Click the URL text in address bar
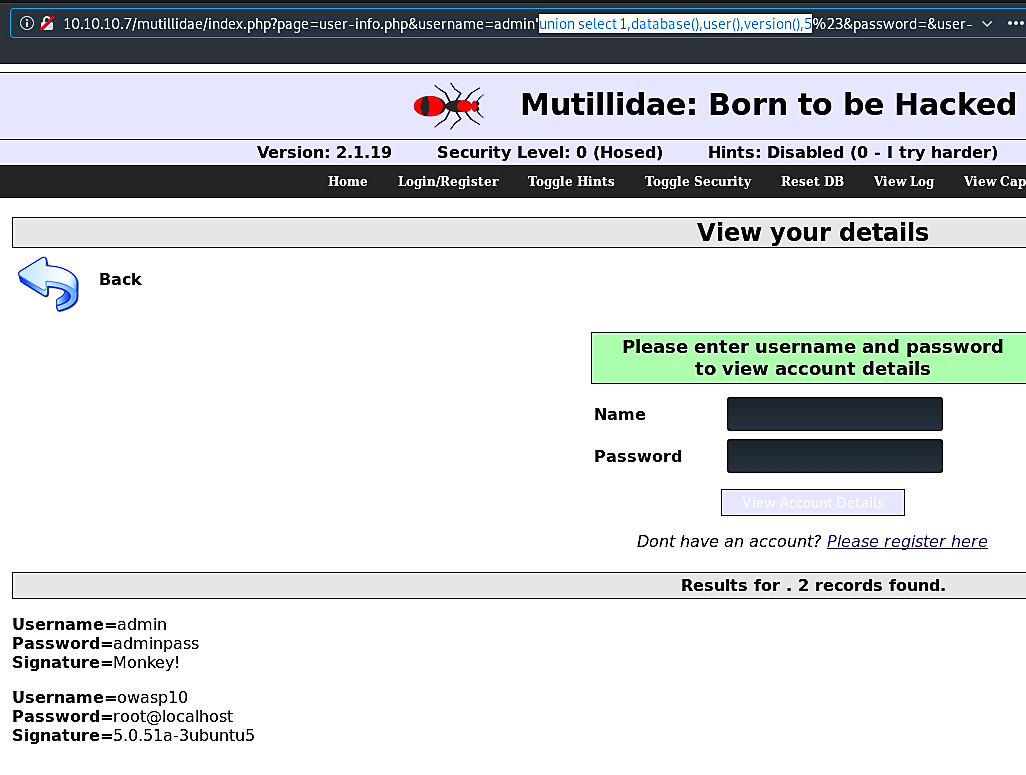Screen dimensions: 1026x775 tap(517, 24)
